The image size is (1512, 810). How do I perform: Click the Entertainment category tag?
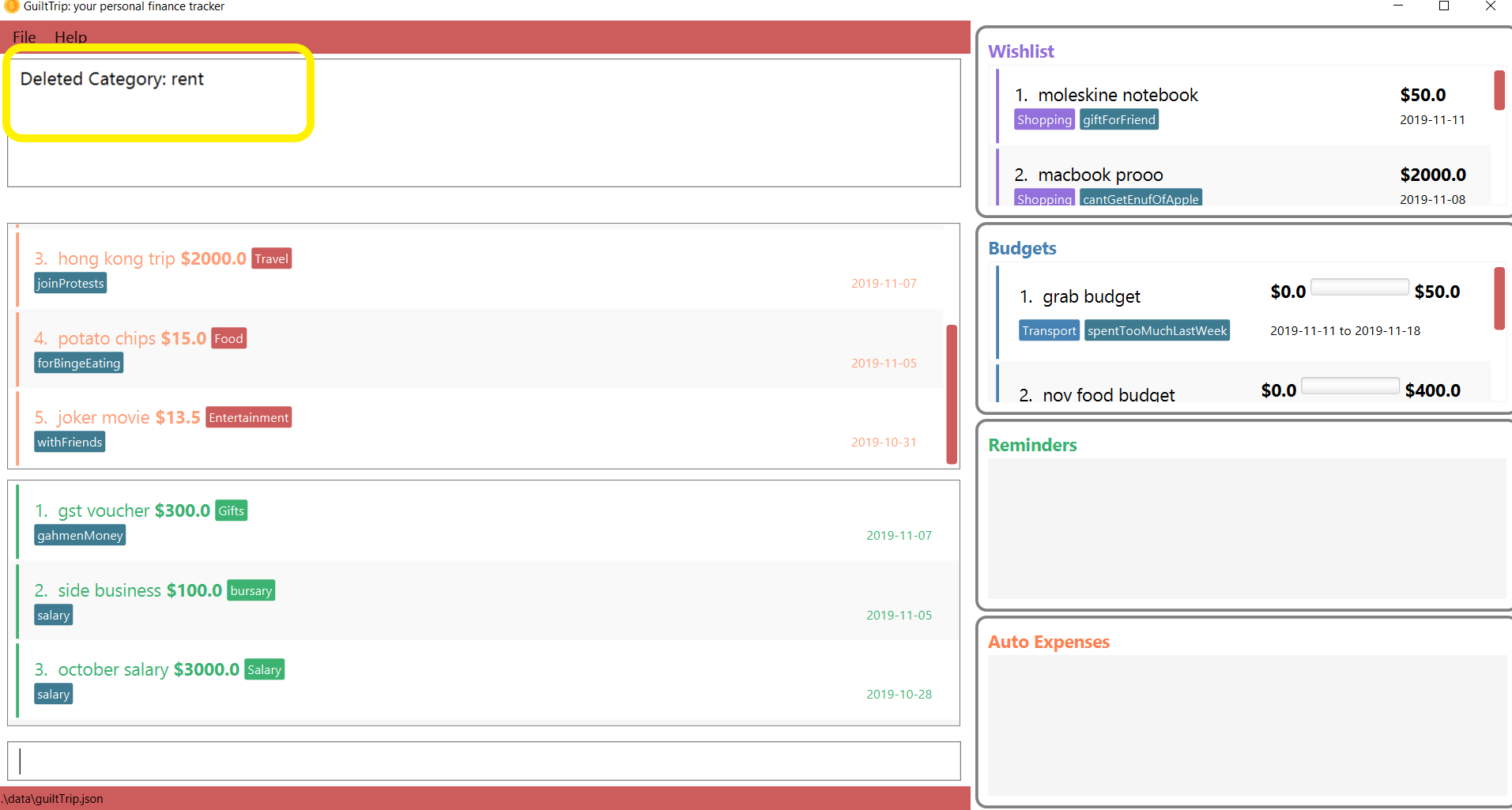[x=248, y=417]
